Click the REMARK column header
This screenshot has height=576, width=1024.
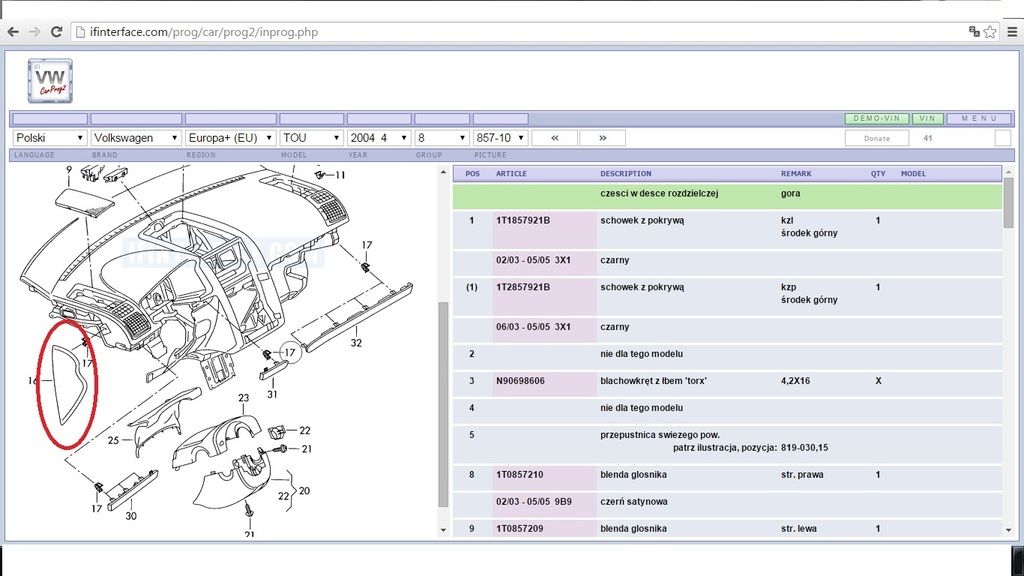tap(796, 174)
